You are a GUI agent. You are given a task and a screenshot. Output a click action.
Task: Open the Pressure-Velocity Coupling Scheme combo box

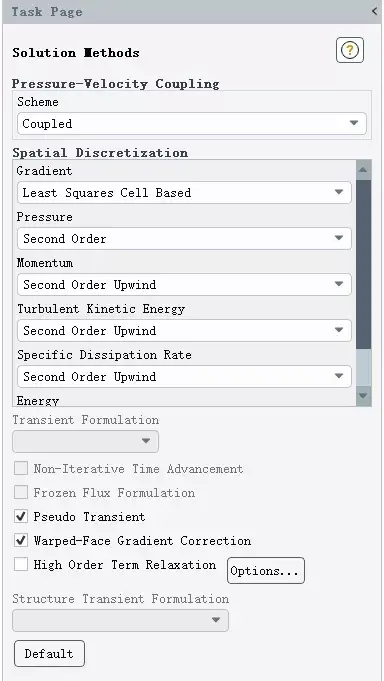pos(192,124)
